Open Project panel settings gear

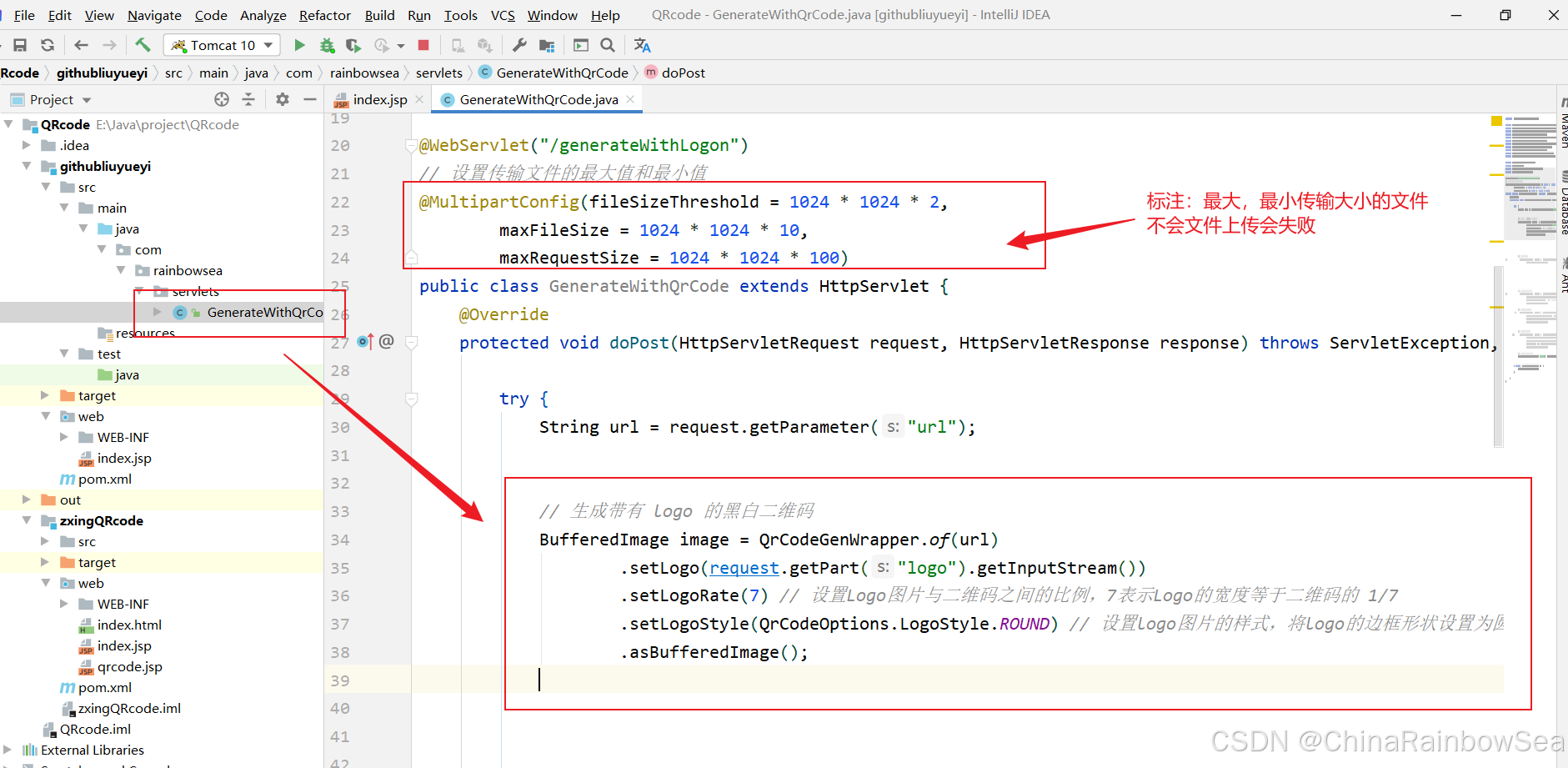[283, 99]
